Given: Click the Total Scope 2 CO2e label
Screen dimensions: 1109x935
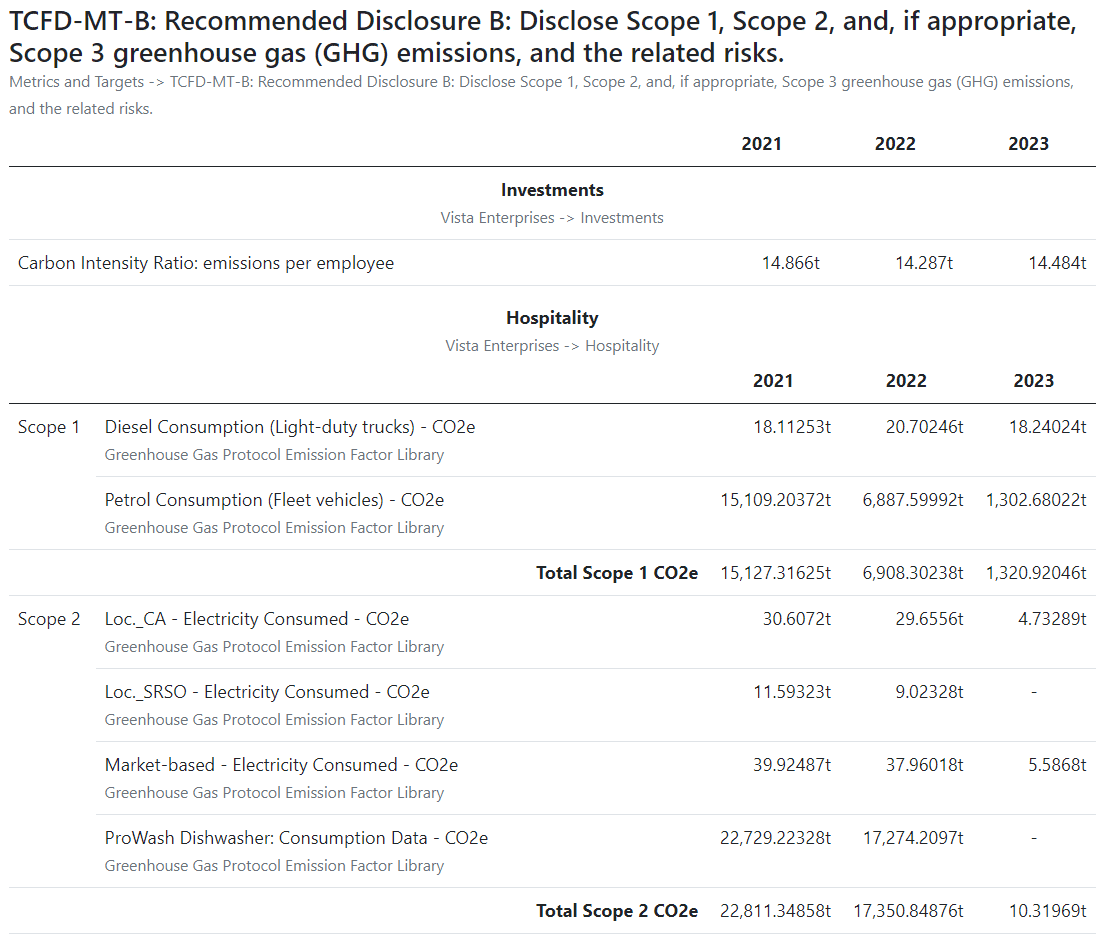Looking at the screenshot, I should click(x=617, y=910).
